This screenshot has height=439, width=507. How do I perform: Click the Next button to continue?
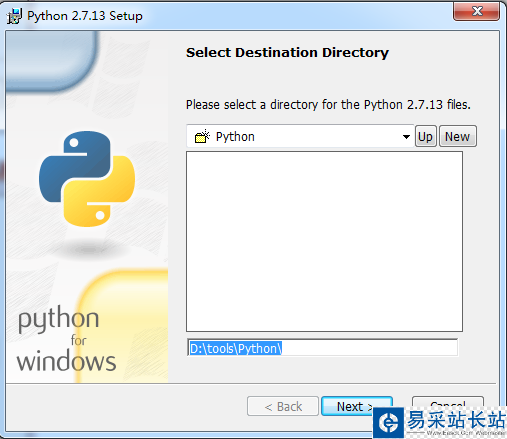357,406
